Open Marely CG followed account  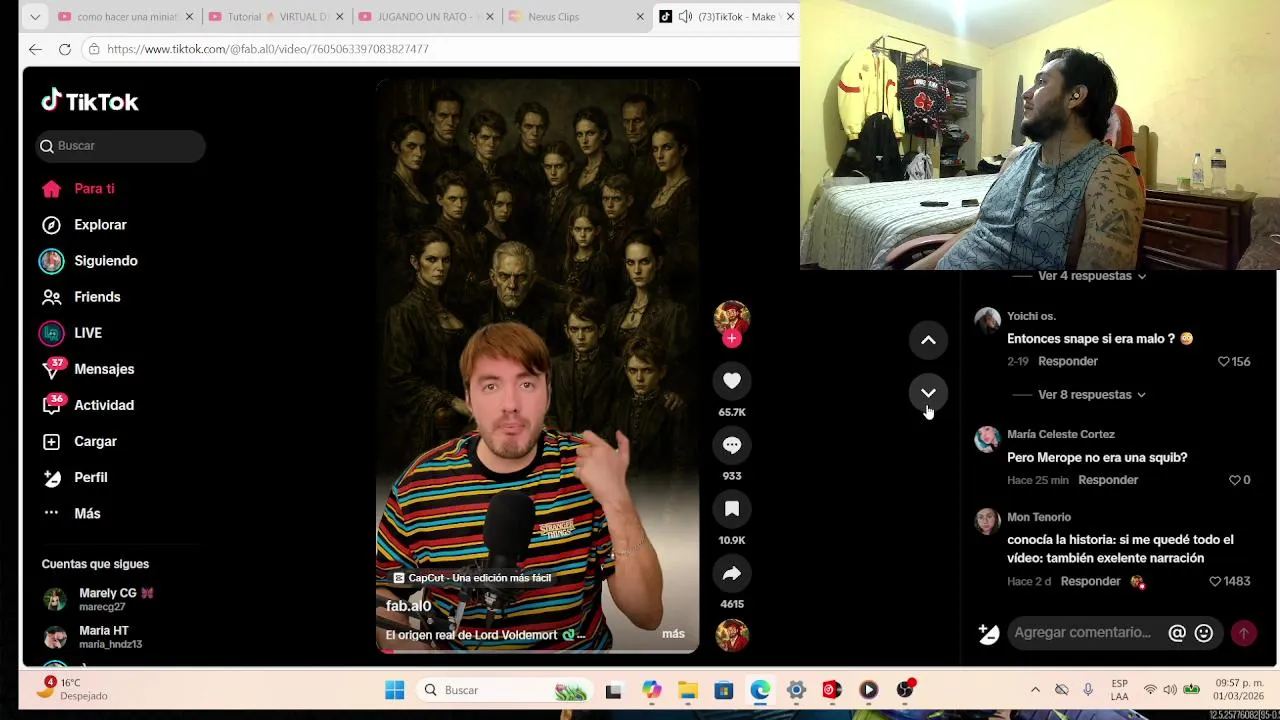[x=99, y=599]
